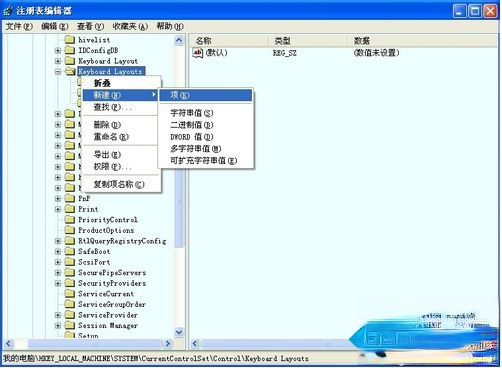Select 新建(N) in the context menu

[122, 95]
